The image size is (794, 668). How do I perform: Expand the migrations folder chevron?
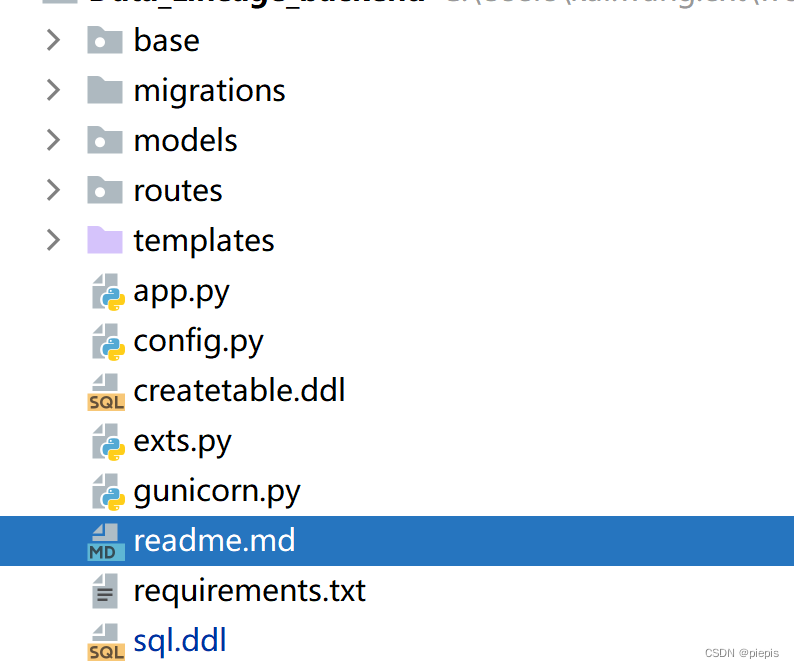[x=53, y=90]
